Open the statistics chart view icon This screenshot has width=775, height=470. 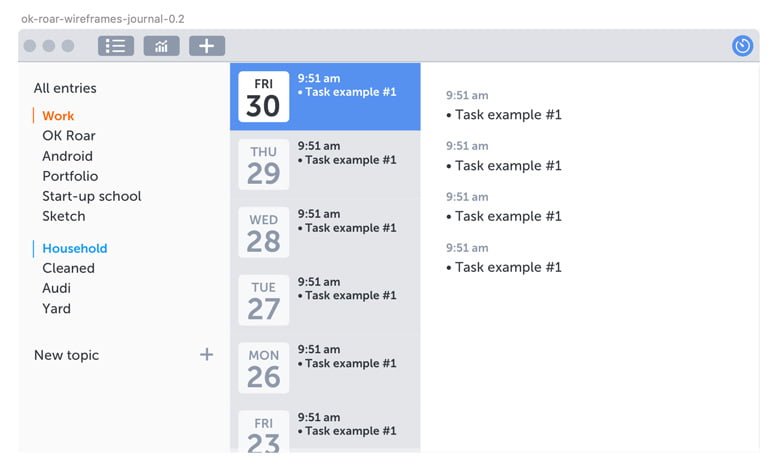(x=161, y=46)
